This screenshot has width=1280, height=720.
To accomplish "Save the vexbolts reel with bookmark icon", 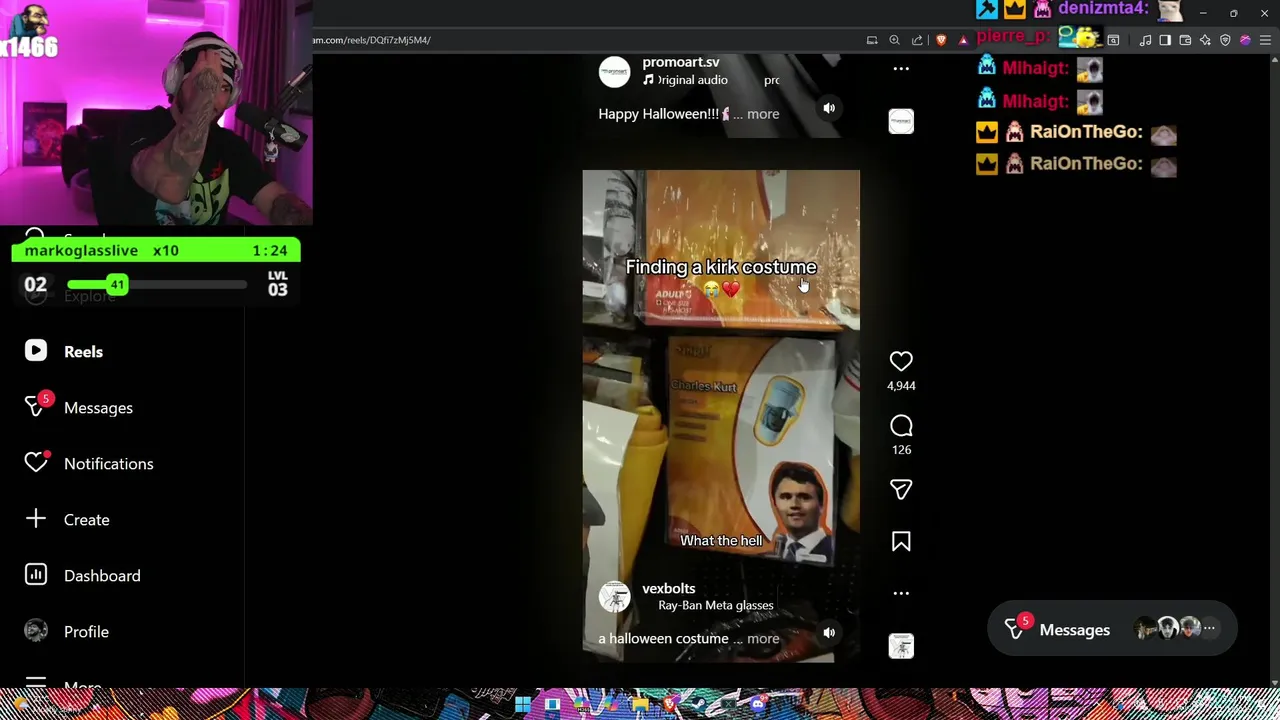I will (x=901, y=542).
